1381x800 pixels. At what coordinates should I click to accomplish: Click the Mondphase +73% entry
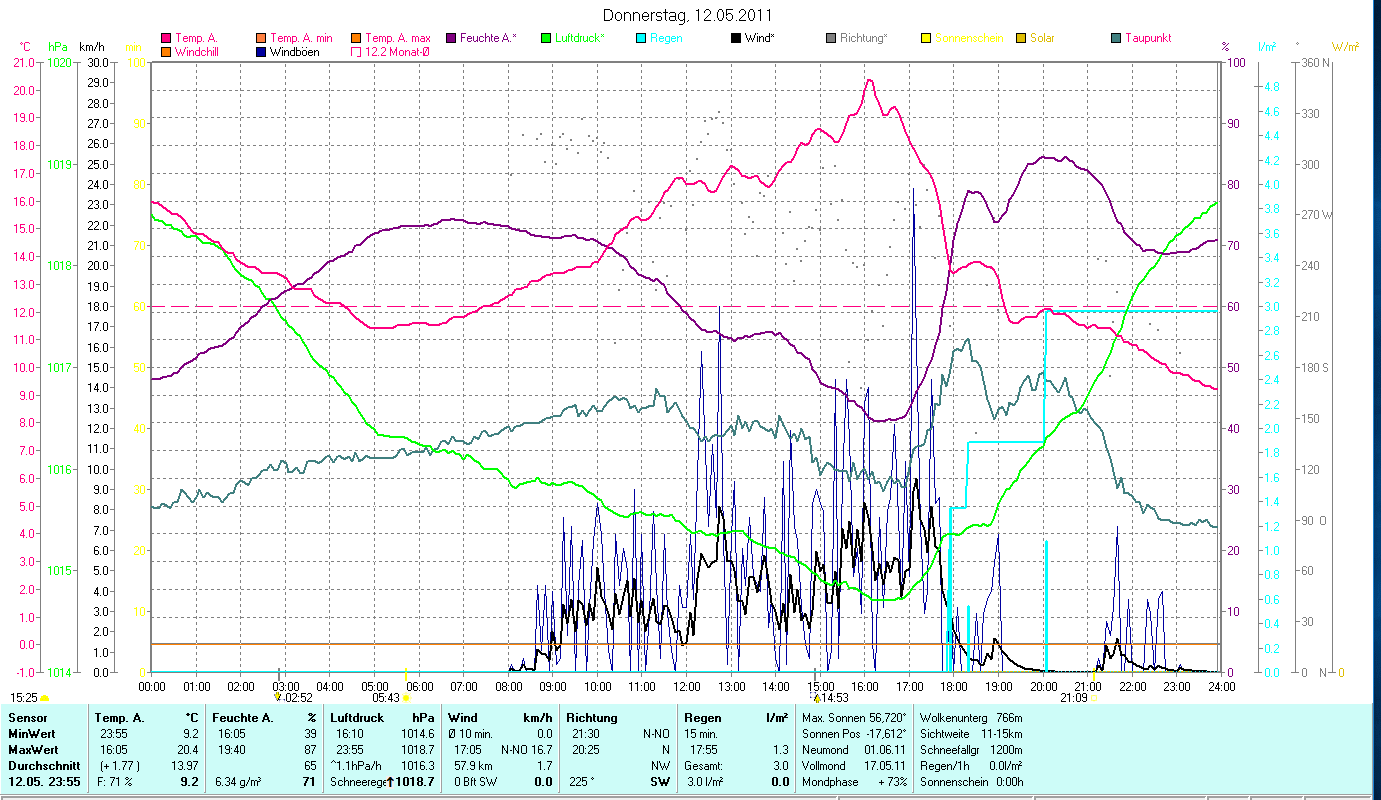tap(856, 780)
